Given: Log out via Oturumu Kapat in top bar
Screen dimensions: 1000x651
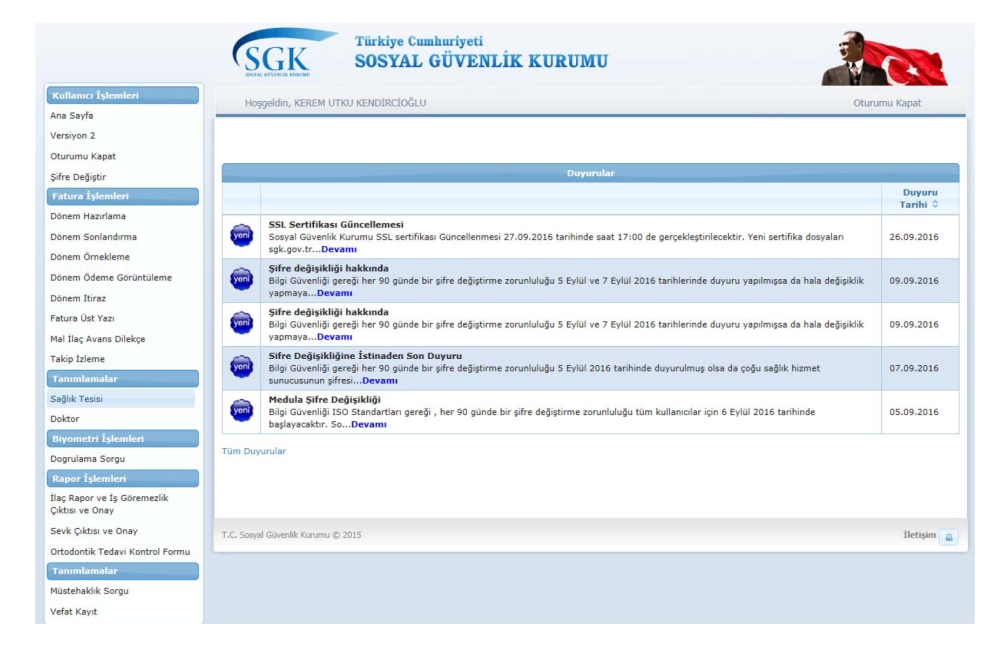Looking at the screenshot, I should pyautogui.click(x=886, y=103).
